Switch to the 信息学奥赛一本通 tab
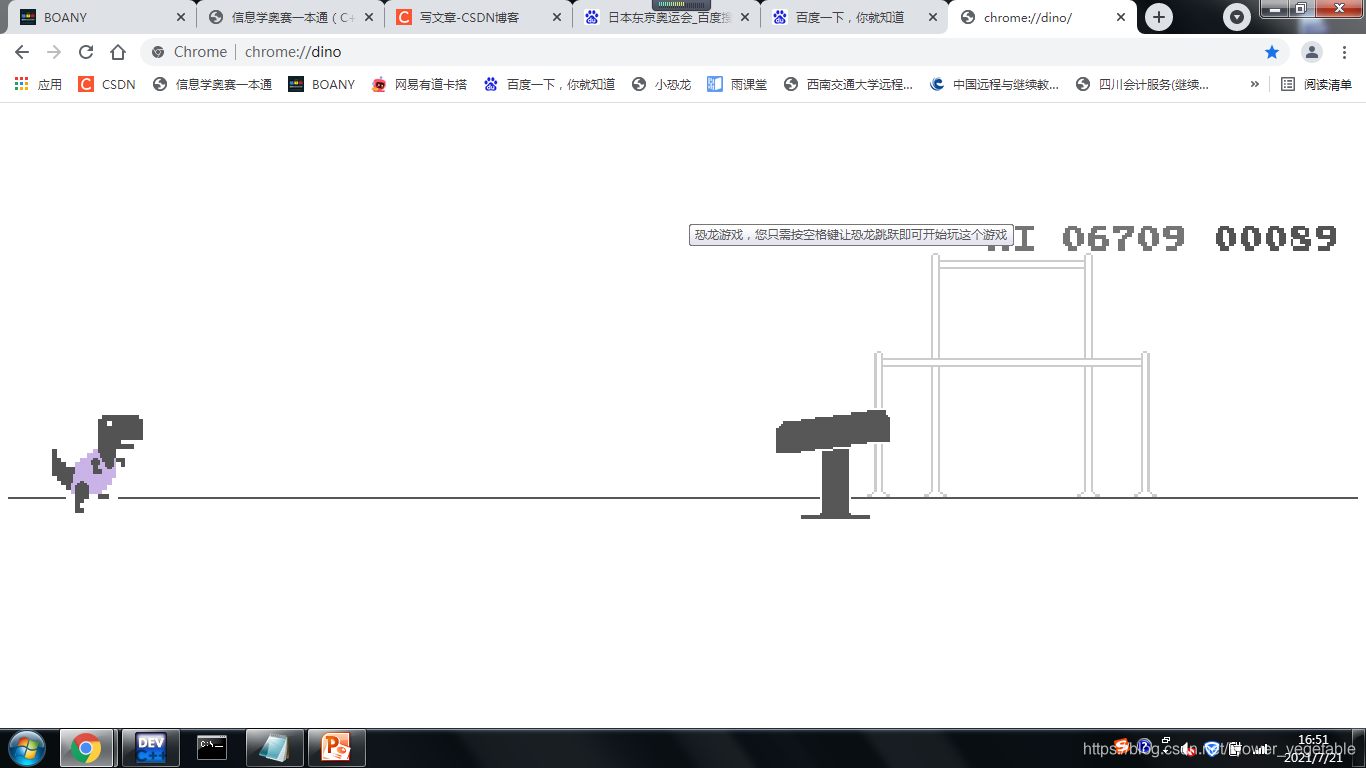Screen dimensions: 1366x768 point(290,17)
